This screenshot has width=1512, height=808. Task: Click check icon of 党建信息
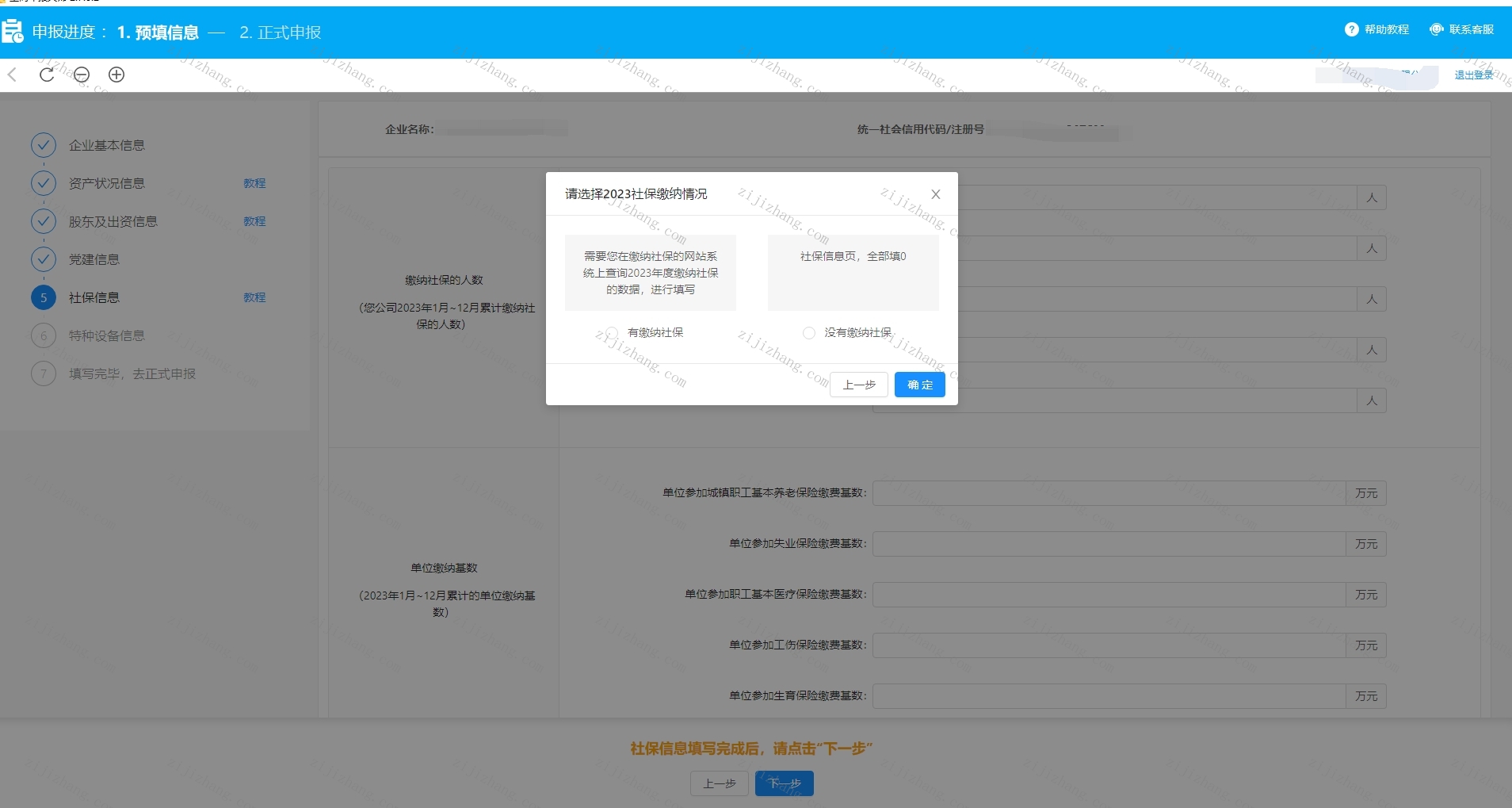click(44, 259)
